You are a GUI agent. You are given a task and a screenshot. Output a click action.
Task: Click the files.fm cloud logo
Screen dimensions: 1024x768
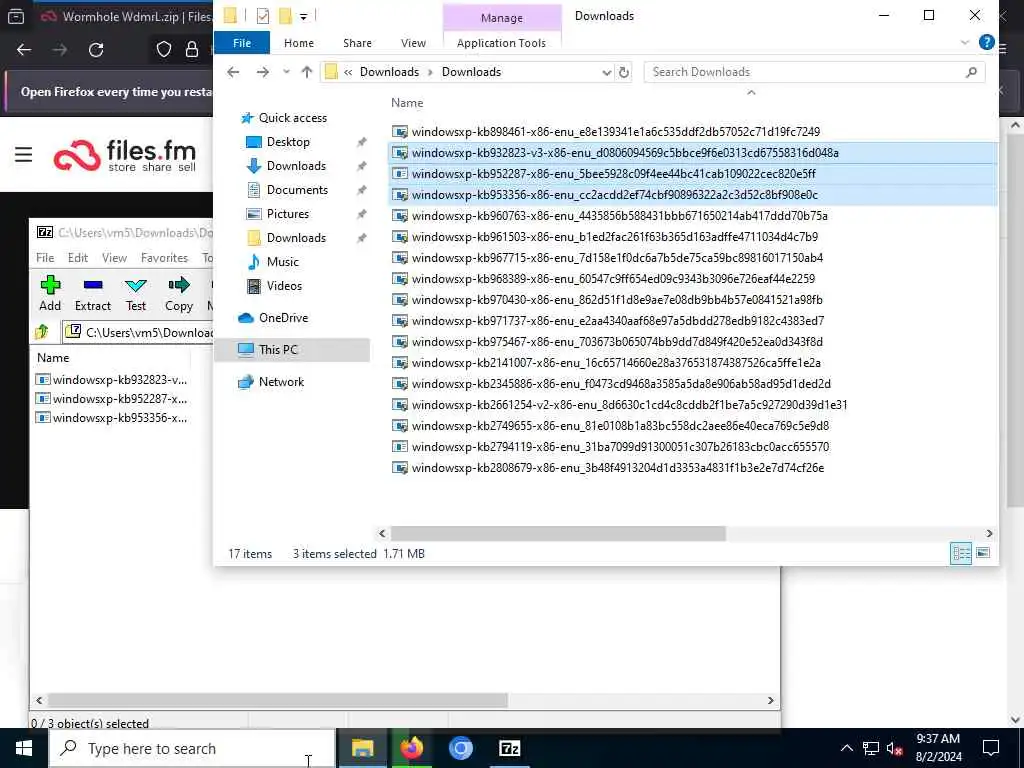[x=77, y=155]
